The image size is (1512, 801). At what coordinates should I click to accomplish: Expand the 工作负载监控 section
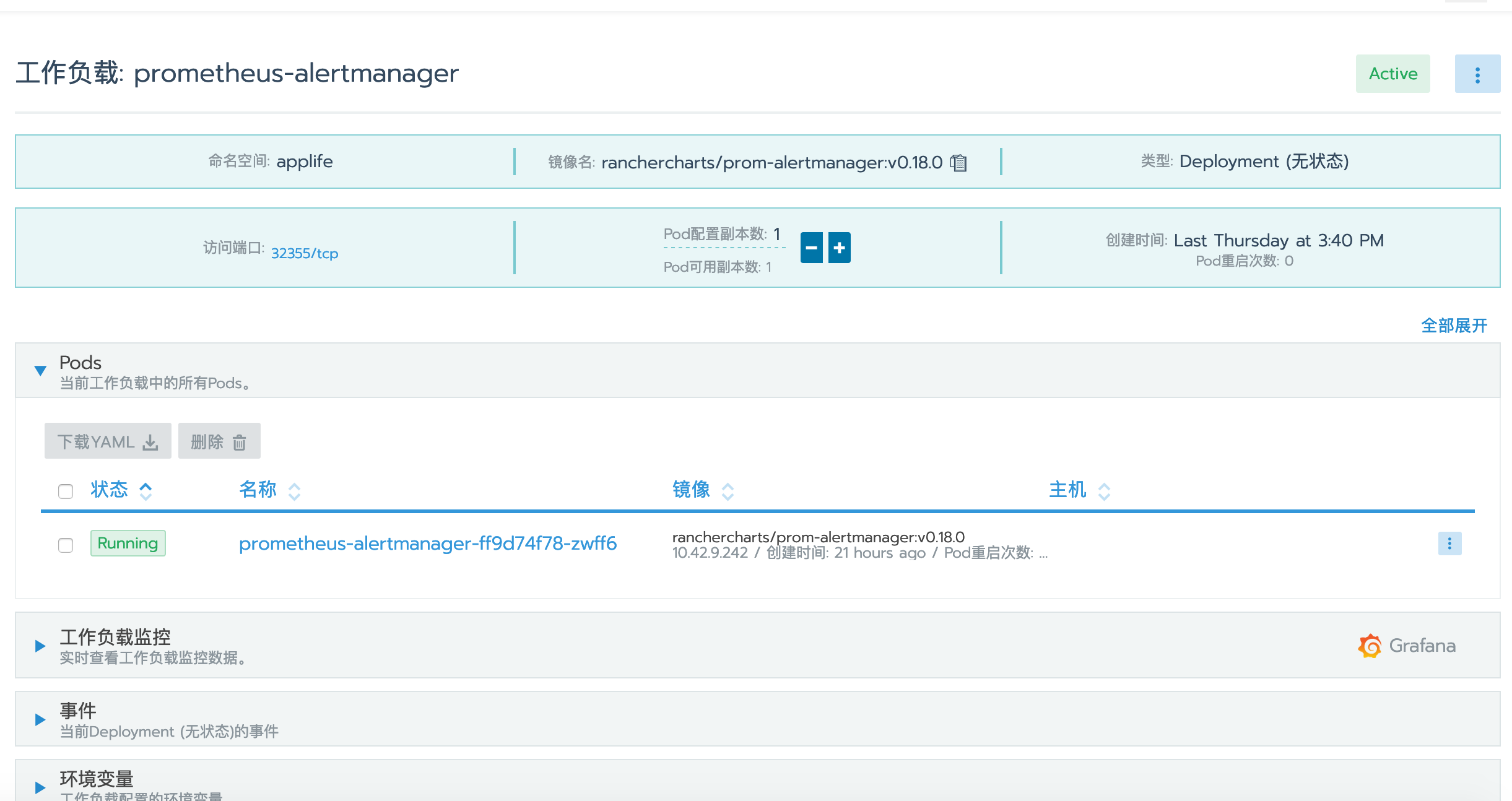40,646
